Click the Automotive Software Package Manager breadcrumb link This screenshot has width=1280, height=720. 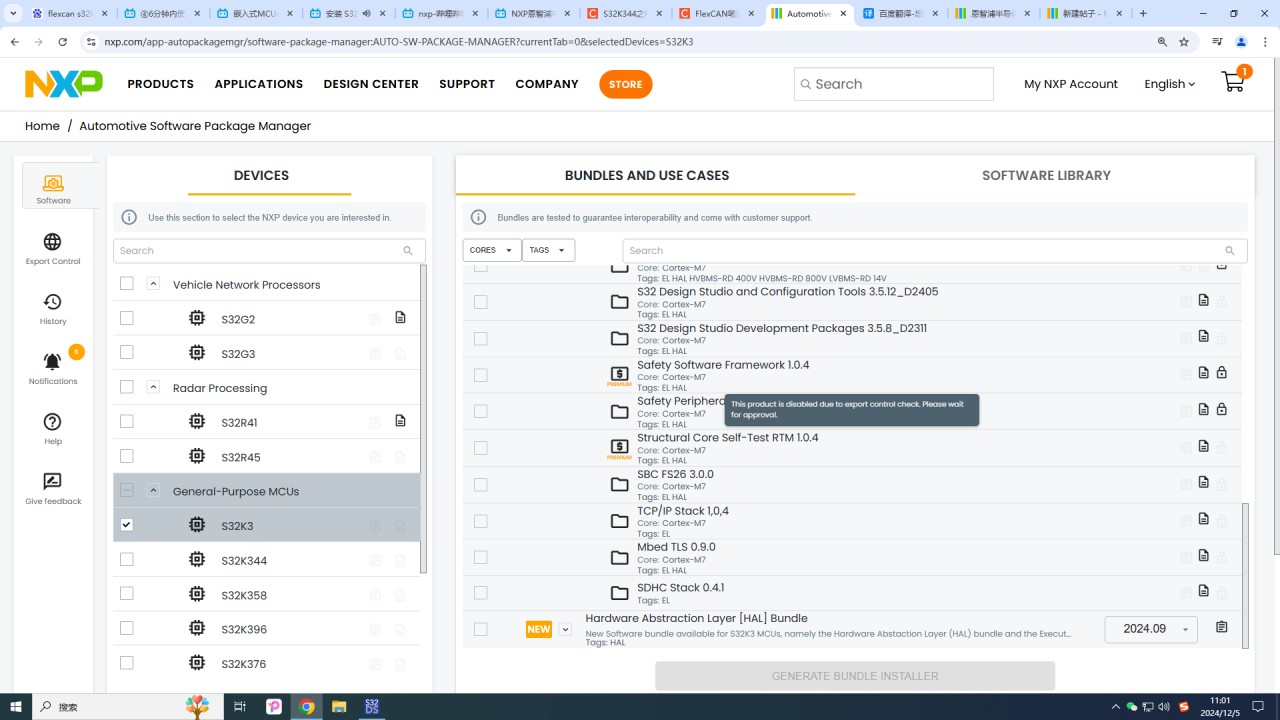click(x=195, y=126)
